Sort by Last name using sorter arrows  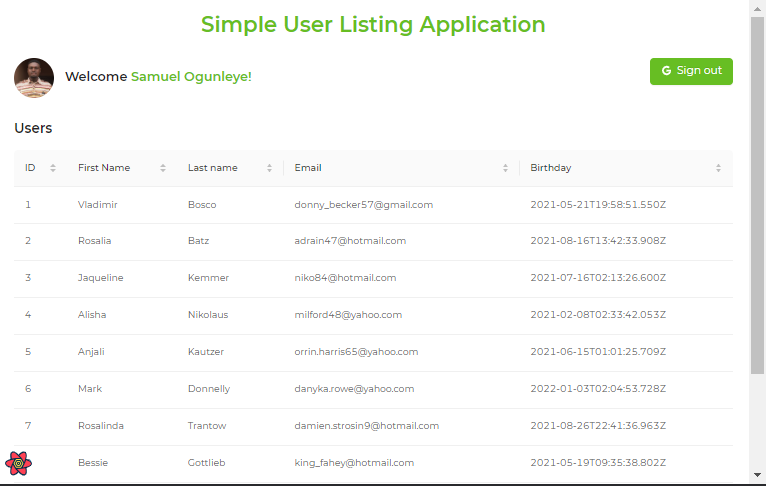[x=269, y=168]
